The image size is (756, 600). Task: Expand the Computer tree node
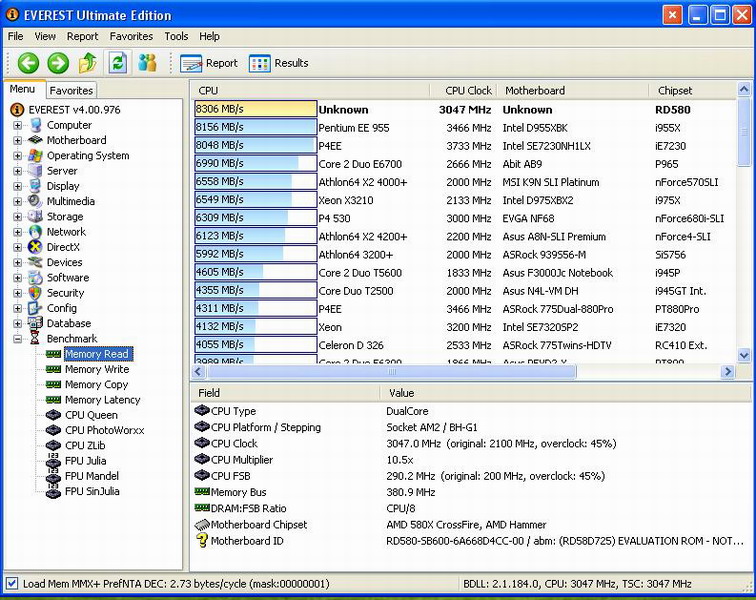17,125
